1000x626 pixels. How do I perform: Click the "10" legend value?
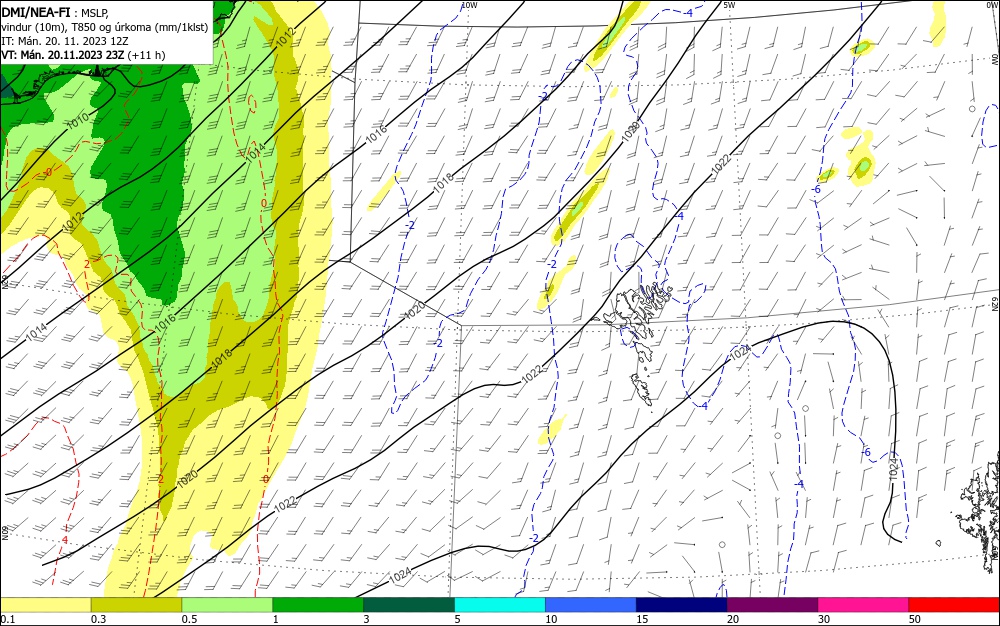(x=551, y=620)
